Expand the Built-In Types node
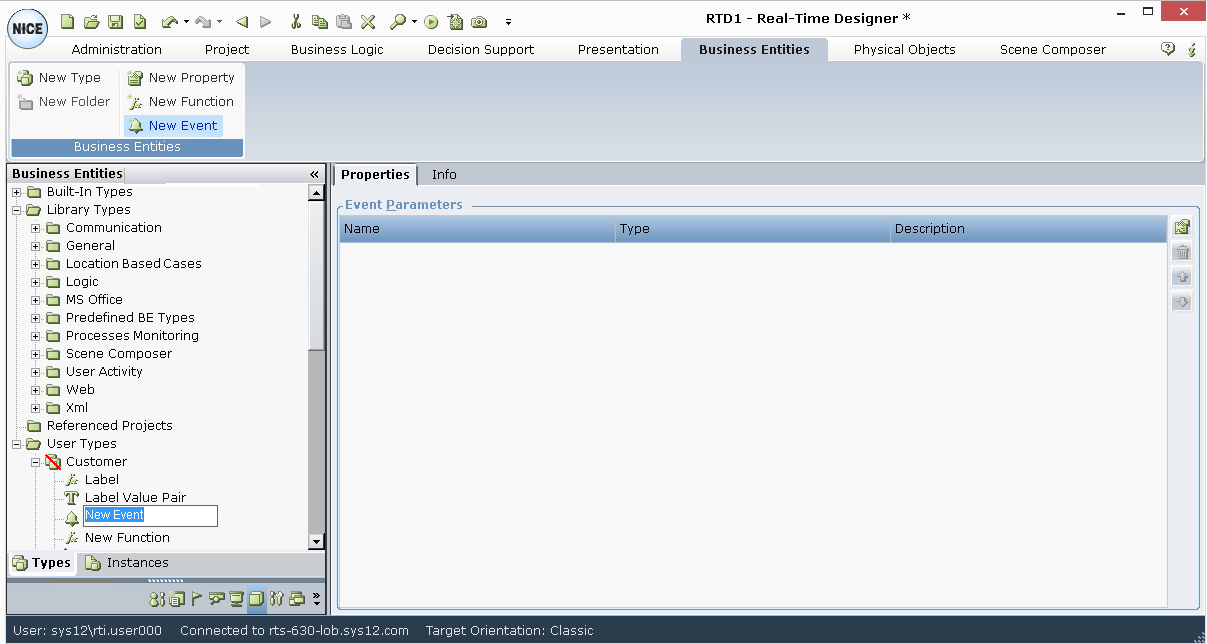Screen dimensions: 1207x644 coord(17,192)
